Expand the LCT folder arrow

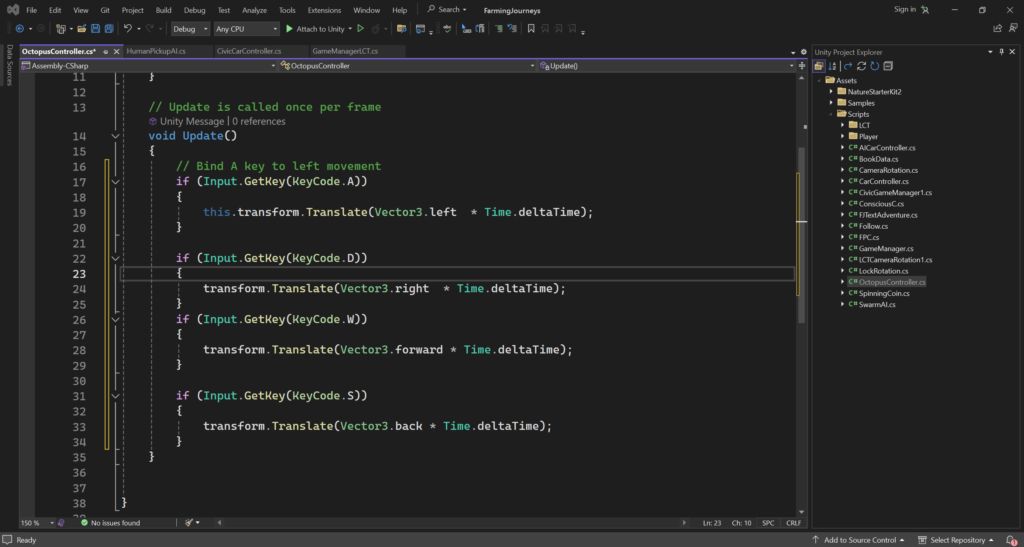(x=842, y=125)
